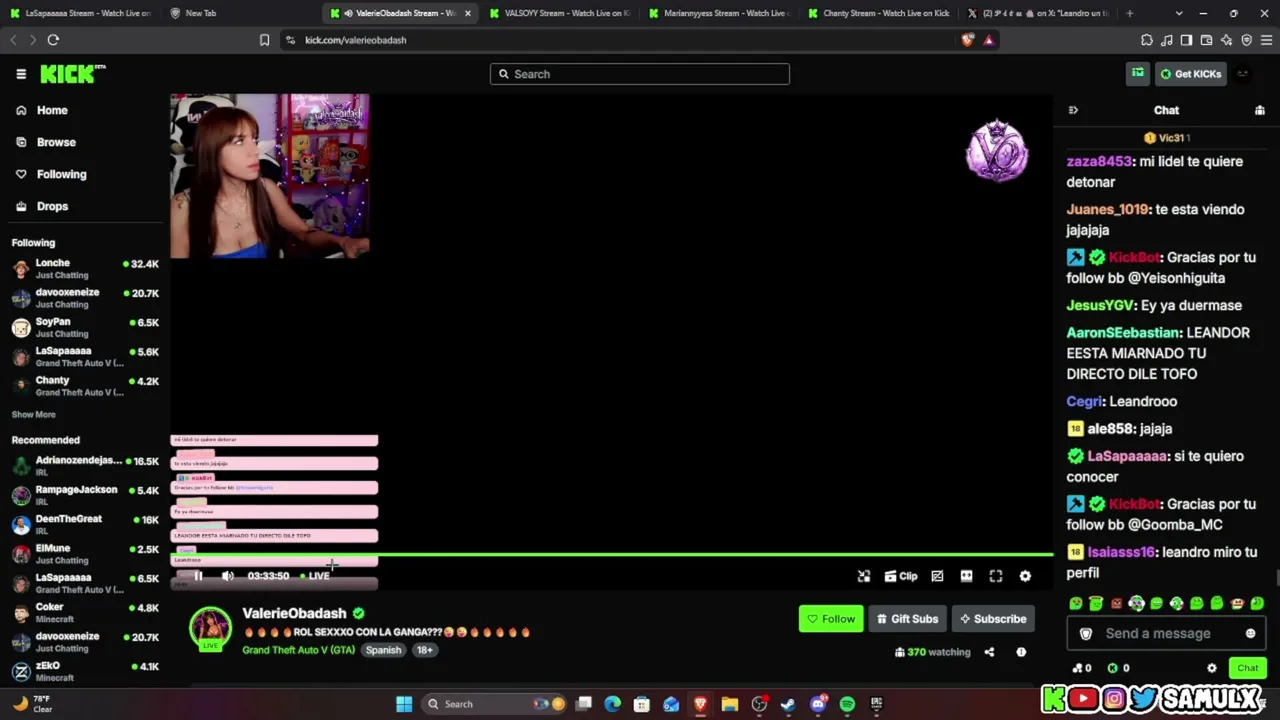Screen dimensions: 1280x720
Task: Switch to the VALSOYY Stream browser tab
Action: click(559, 13)
